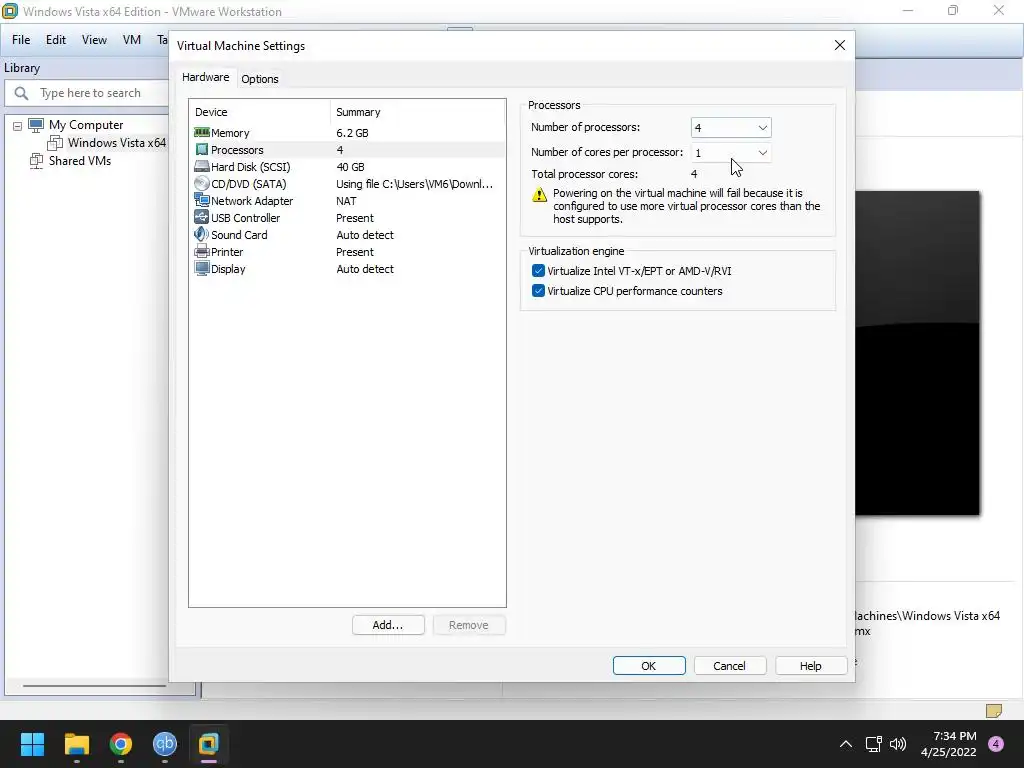This screenshot has height=768, width=1024.
Task: Click the yellow warning triangle icon
Action: pos(539,194)
